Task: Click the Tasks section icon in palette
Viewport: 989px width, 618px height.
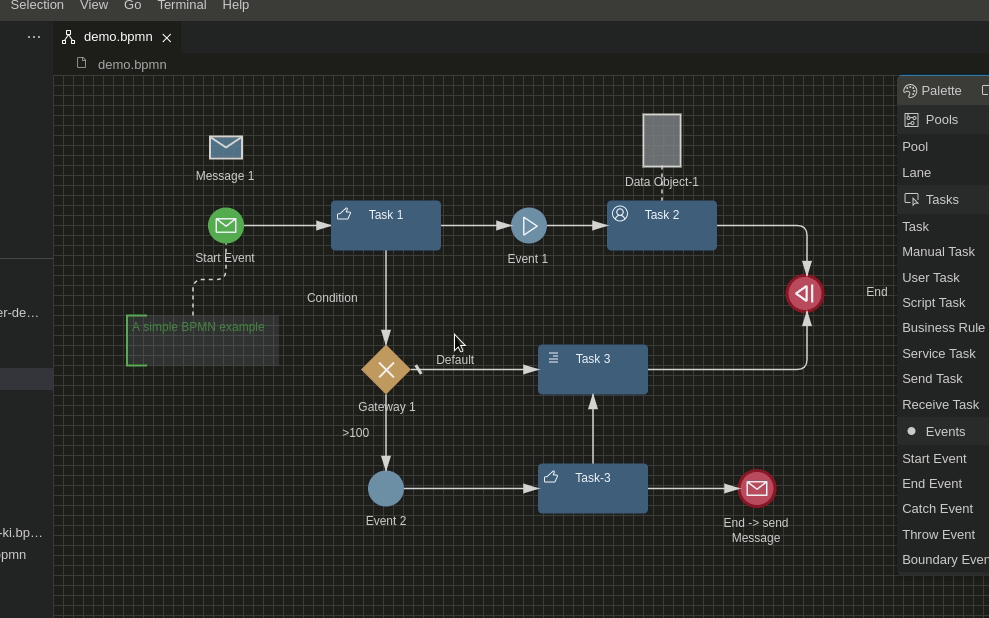Action: point(911,199)
